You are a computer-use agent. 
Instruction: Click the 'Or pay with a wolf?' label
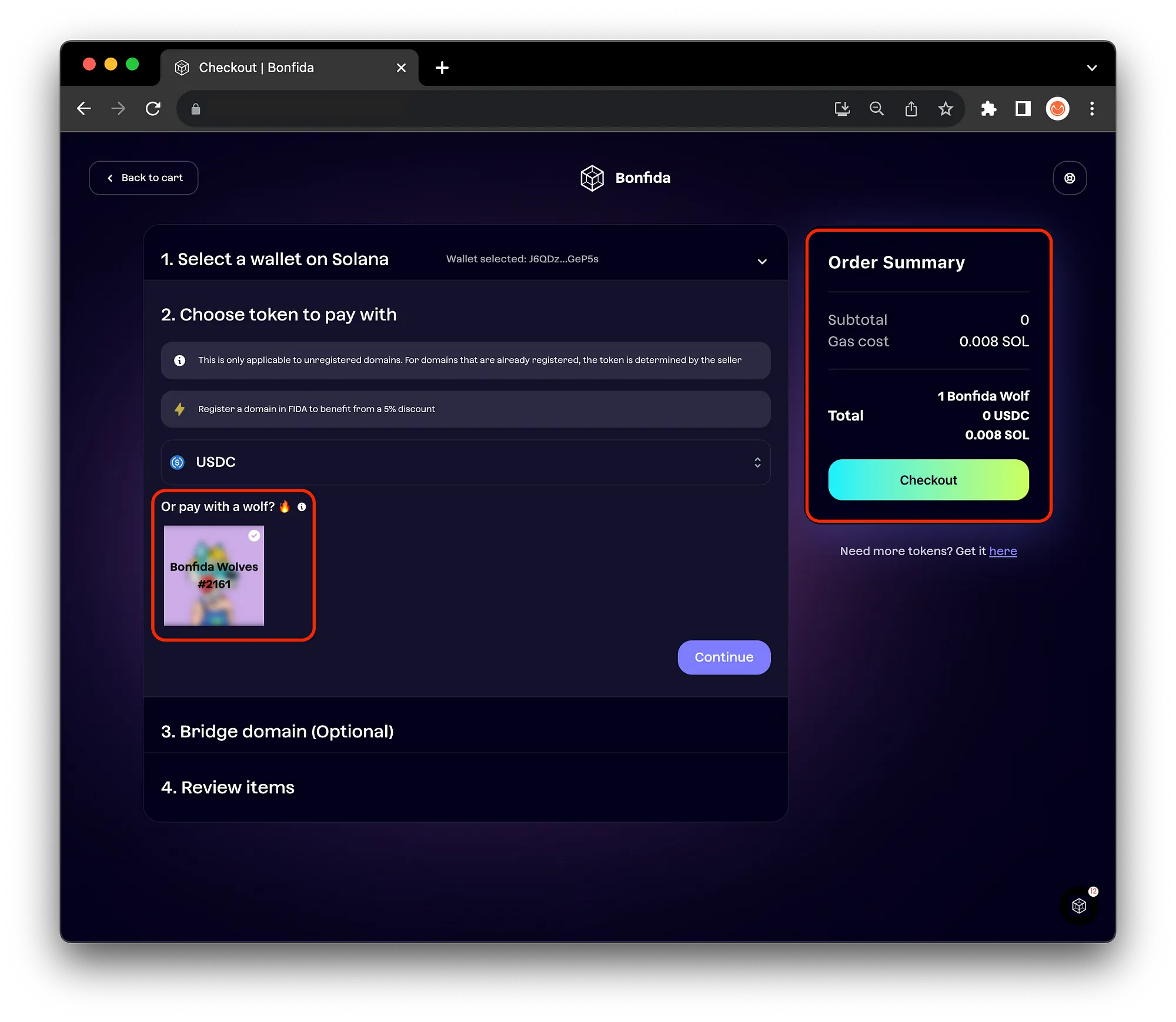[x=218, y=507]
